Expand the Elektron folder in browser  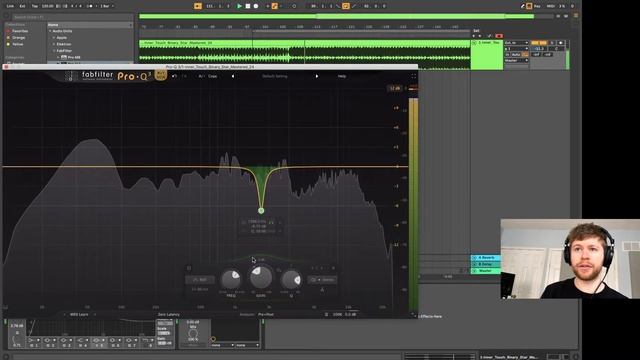tap(54, 44)
